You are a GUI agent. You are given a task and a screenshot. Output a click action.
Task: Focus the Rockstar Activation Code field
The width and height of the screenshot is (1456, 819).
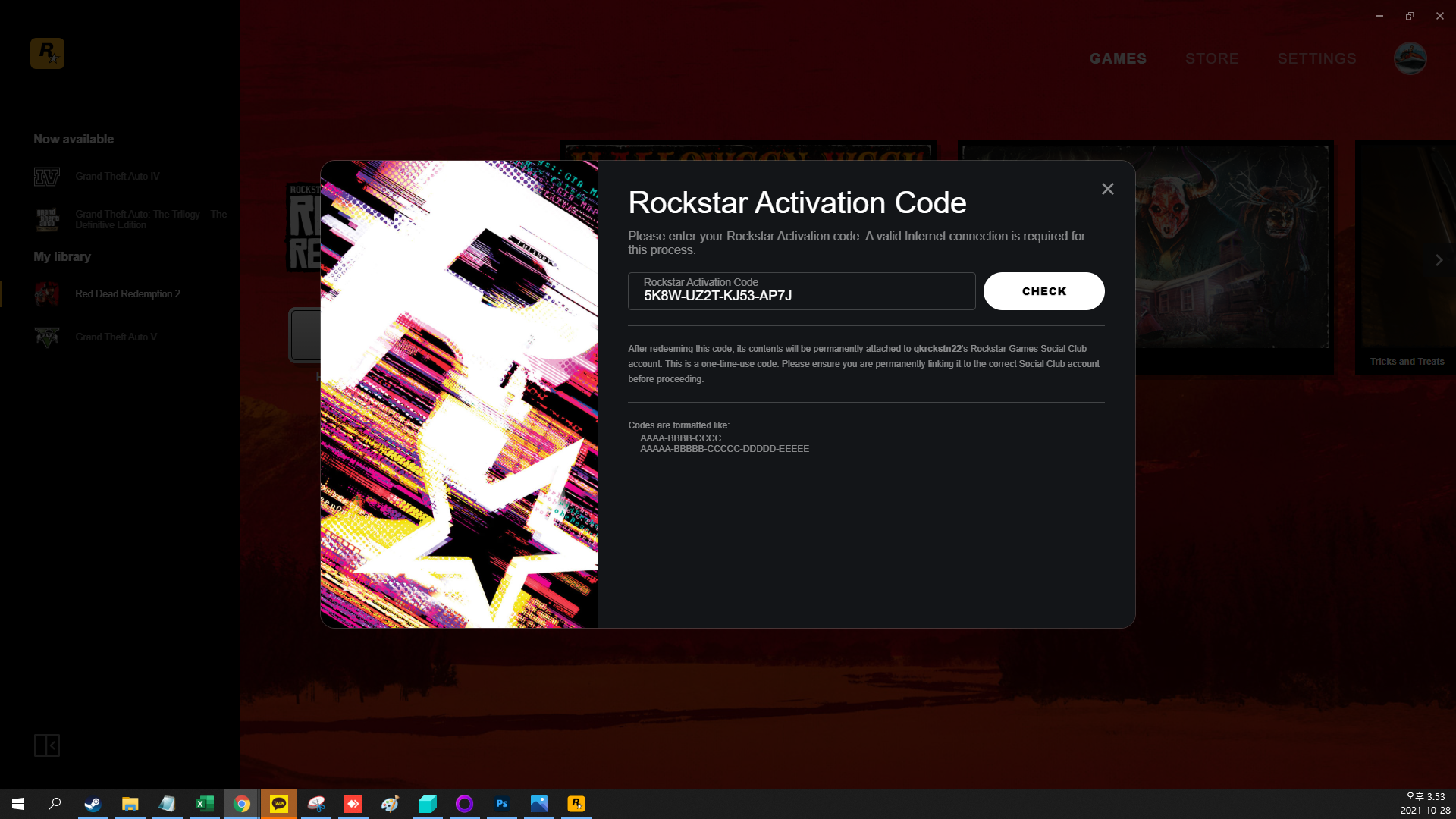coord(802,291)
